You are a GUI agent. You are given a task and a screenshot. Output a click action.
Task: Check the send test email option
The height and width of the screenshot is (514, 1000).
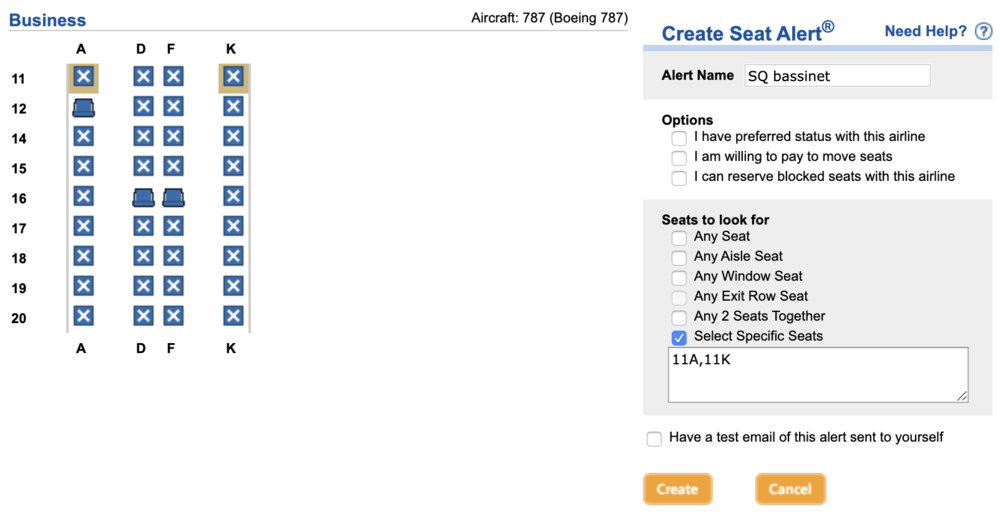pos(654,439)
